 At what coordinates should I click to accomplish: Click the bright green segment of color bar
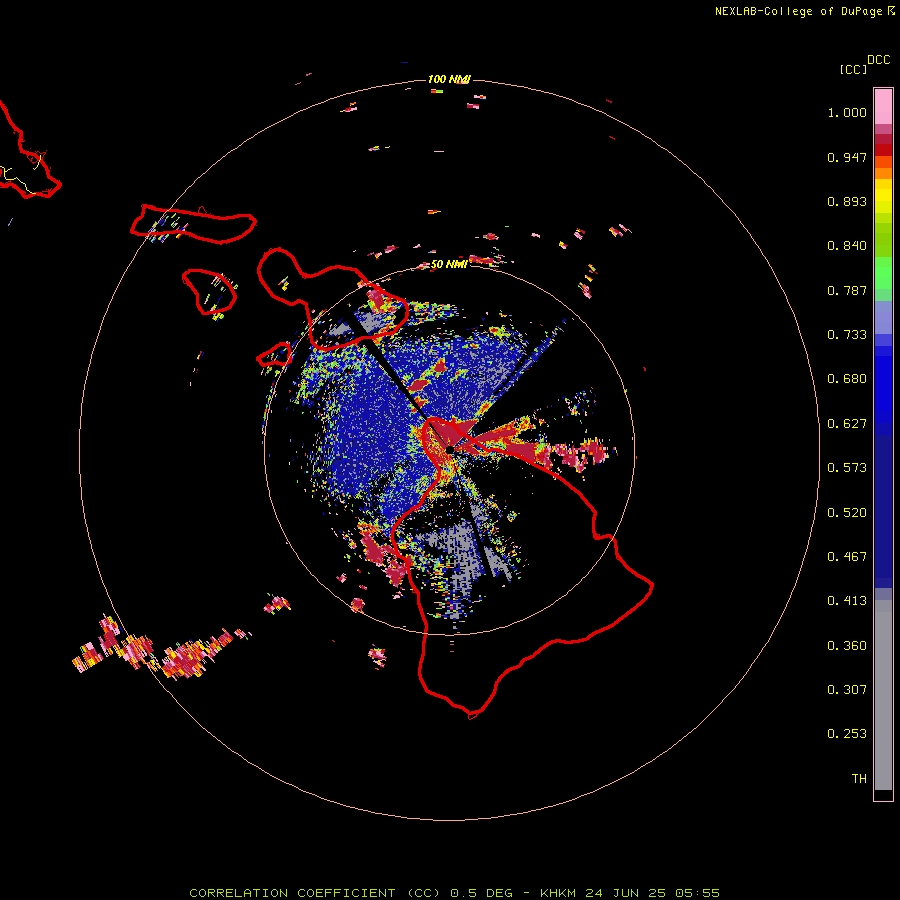[883, 273]
